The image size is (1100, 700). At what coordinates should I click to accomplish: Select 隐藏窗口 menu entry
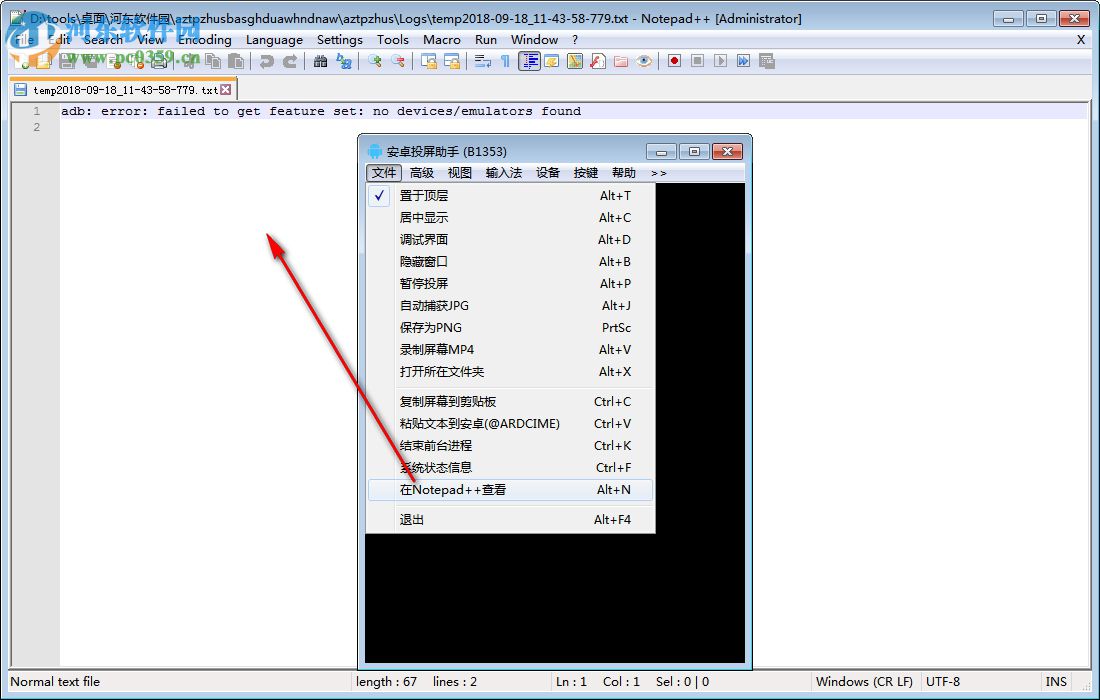pyautogui.click(x=511, y=262)
